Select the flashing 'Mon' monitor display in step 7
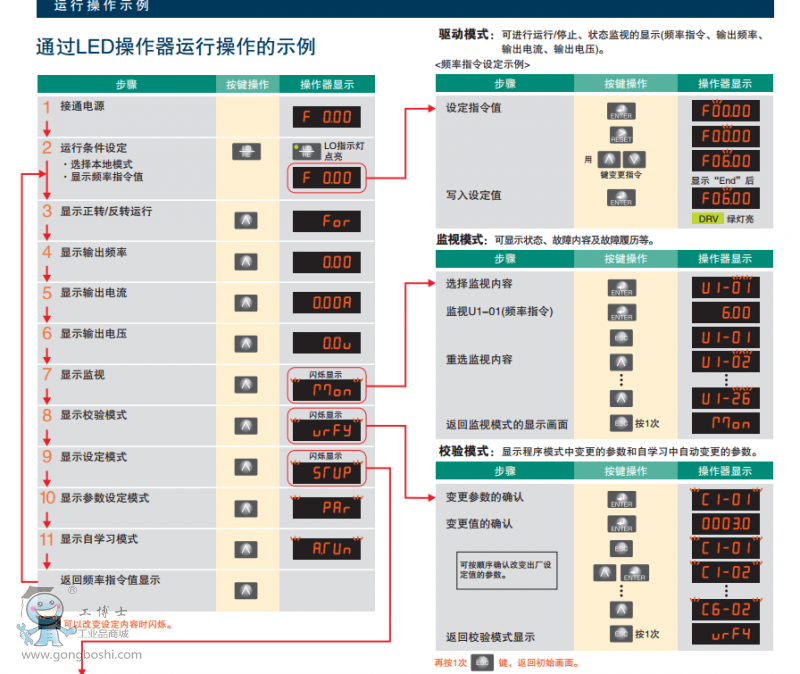 [x=327, y=390]
